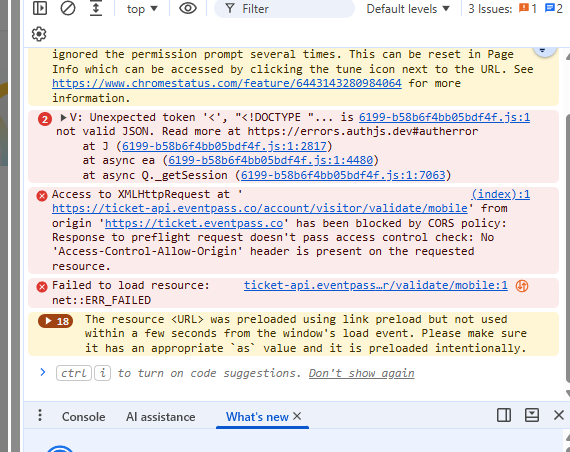Click the console vertical scrollbar
Viewport: 570px width, 452px height.
point(567,248)
